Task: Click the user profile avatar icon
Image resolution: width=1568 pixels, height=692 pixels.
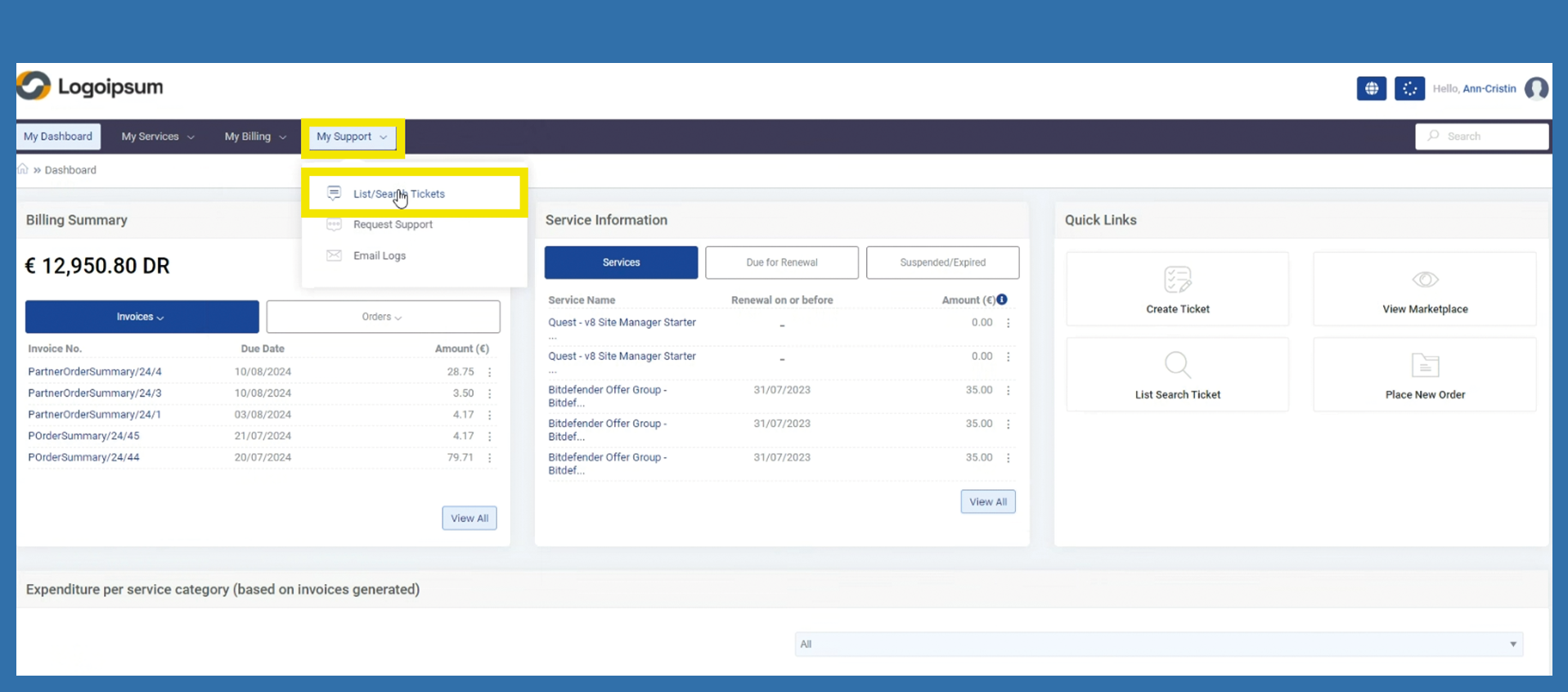Action: tap(1536, 88)
